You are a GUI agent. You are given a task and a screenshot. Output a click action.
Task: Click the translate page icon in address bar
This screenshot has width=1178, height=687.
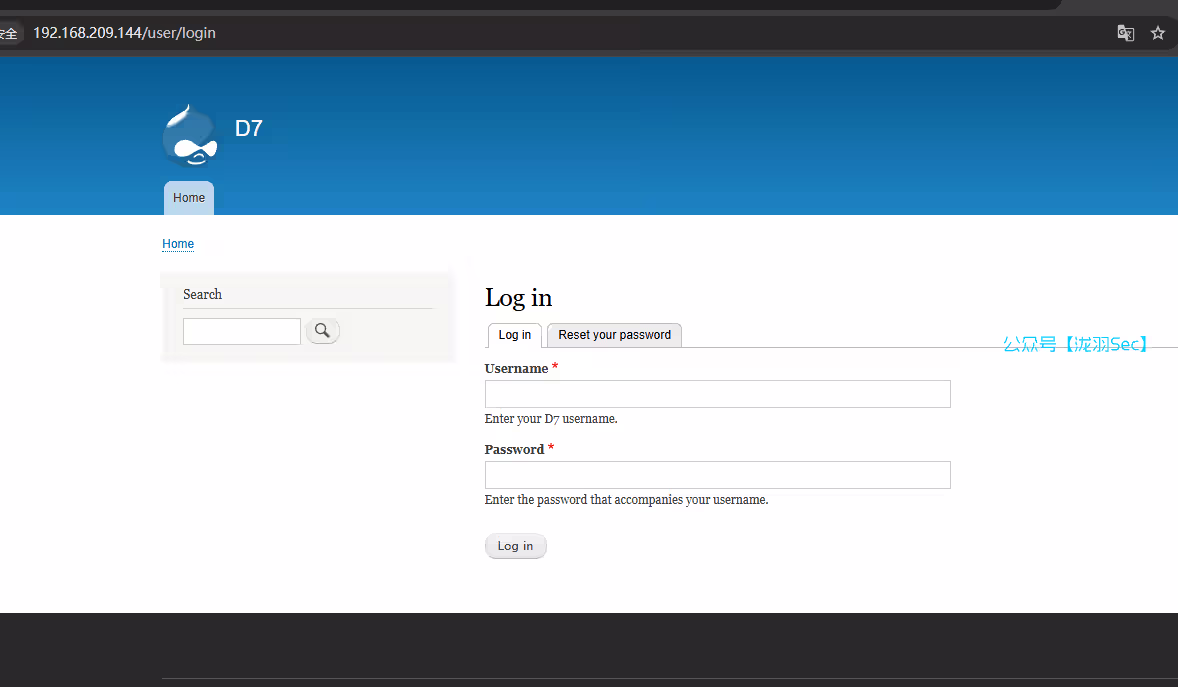[x=1125, y=33]
